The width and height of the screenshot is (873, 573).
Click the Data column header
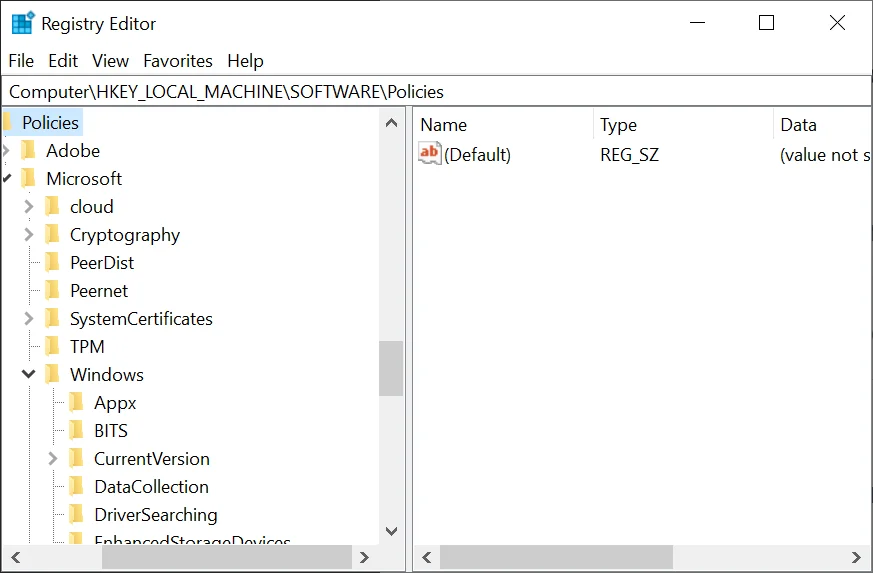coord(823,125)
